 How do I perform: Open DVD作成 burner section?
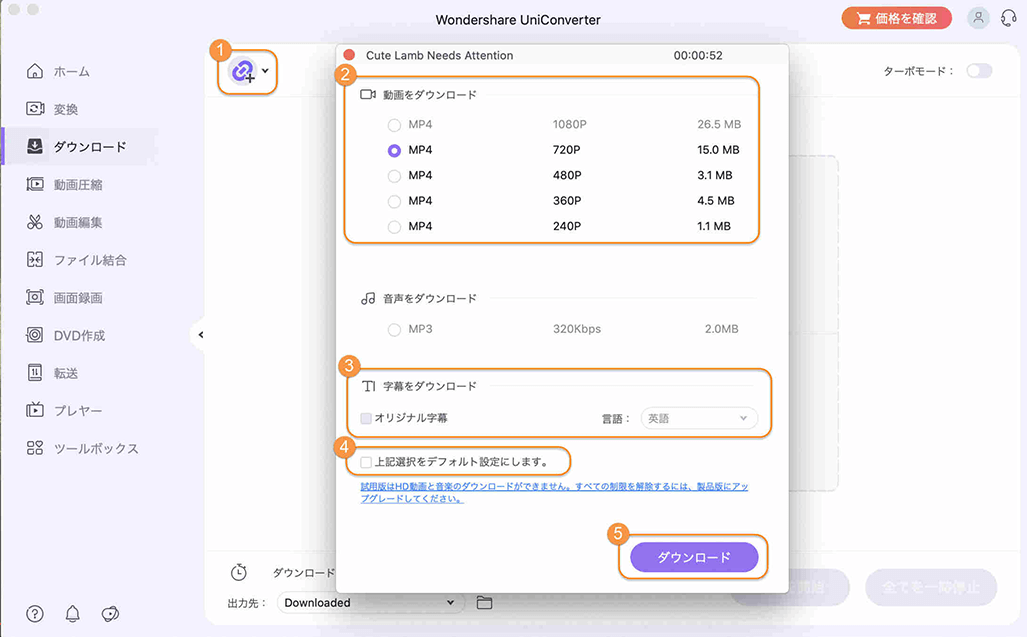coord(79,335)
